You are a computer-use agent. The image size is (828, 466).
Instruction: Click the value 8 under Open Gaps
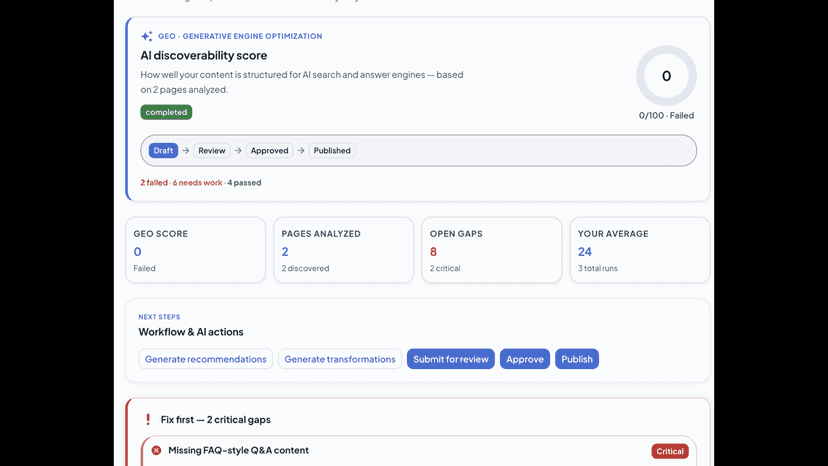click(433, 251)
